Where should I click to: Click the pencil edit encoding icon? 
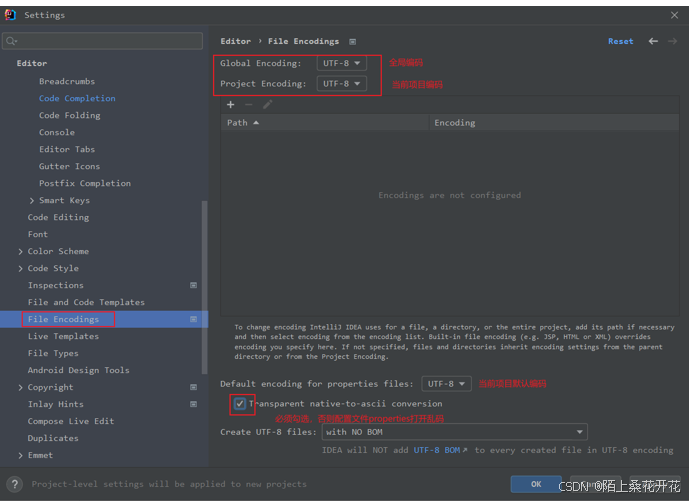(268, 105)
